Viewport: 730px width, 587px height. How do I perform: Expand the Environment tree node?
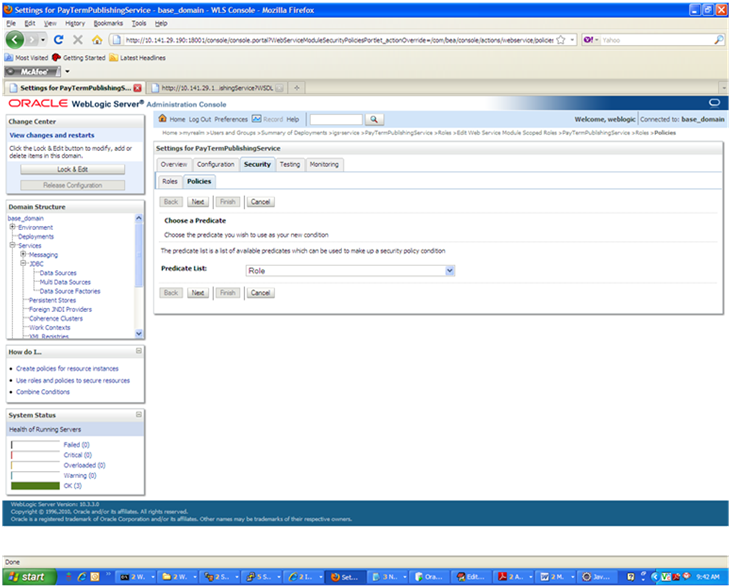(x=13, y=227)
